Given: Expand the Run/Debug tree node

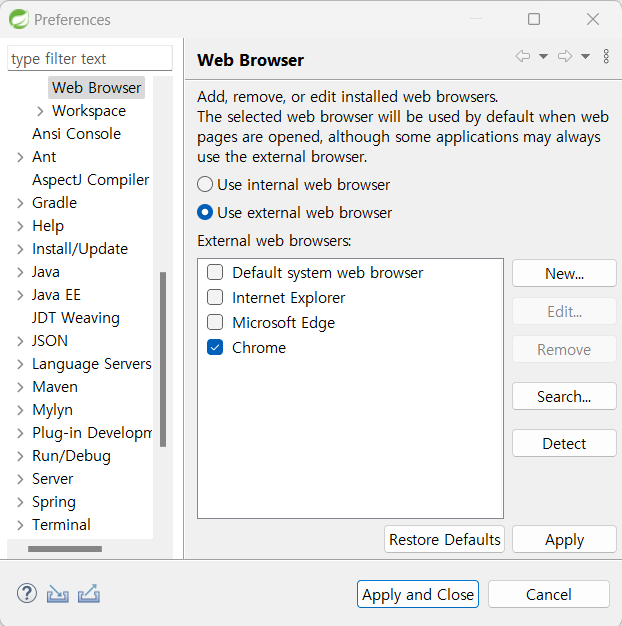Looking at the screenshot, I should tap(20, 456).
